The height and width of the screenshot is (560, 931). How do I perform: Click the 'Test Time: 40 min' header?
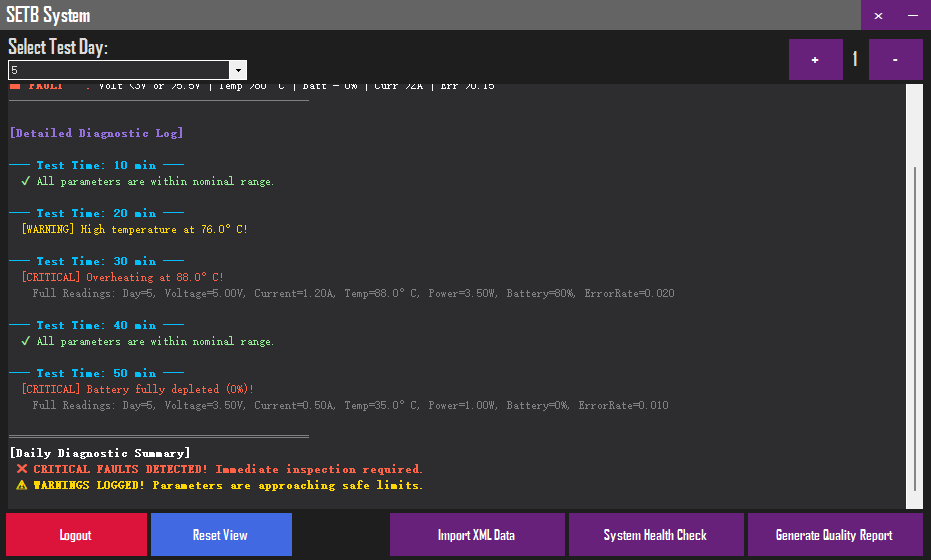[96, 325]
